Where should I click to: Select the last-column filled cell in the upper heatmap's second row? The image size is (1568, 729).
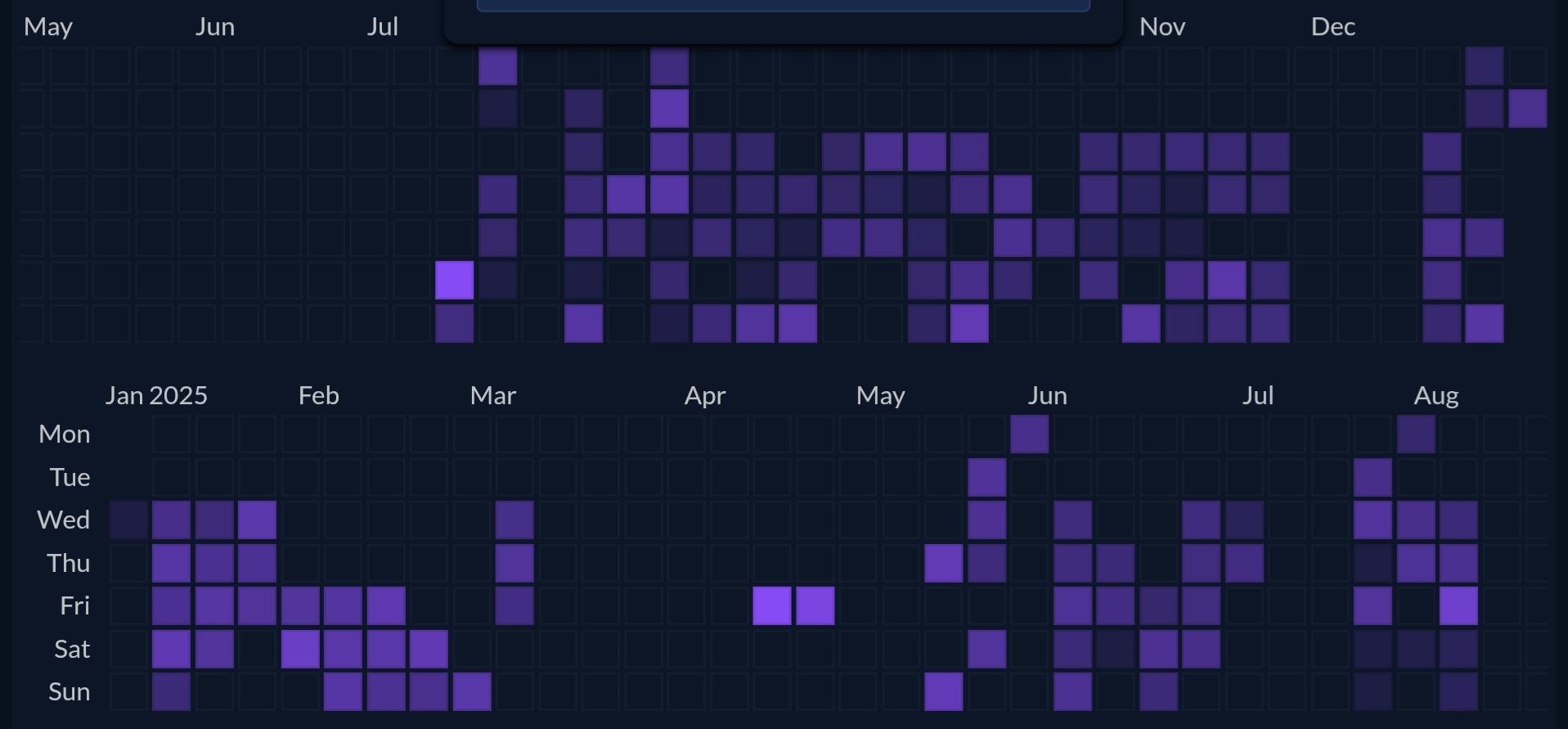click(1528, 109)
